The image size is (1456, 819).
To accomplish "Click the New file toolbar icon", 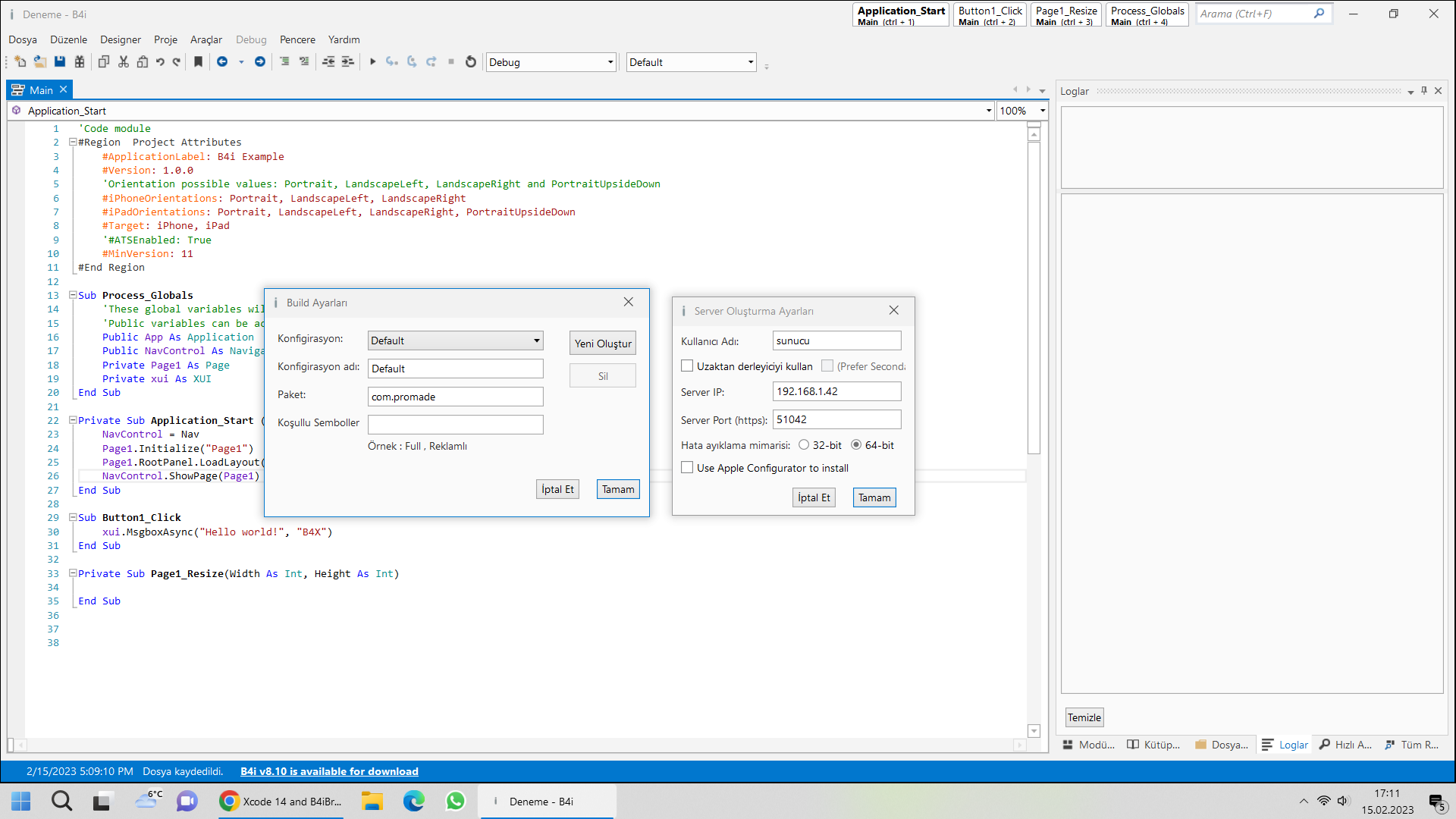I will [20, 62].
